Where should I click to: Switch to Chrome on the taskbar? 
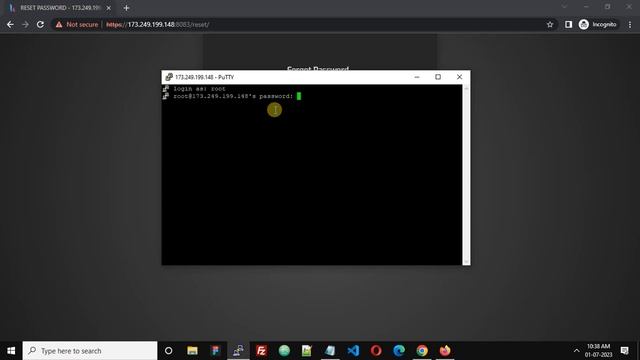422,351
